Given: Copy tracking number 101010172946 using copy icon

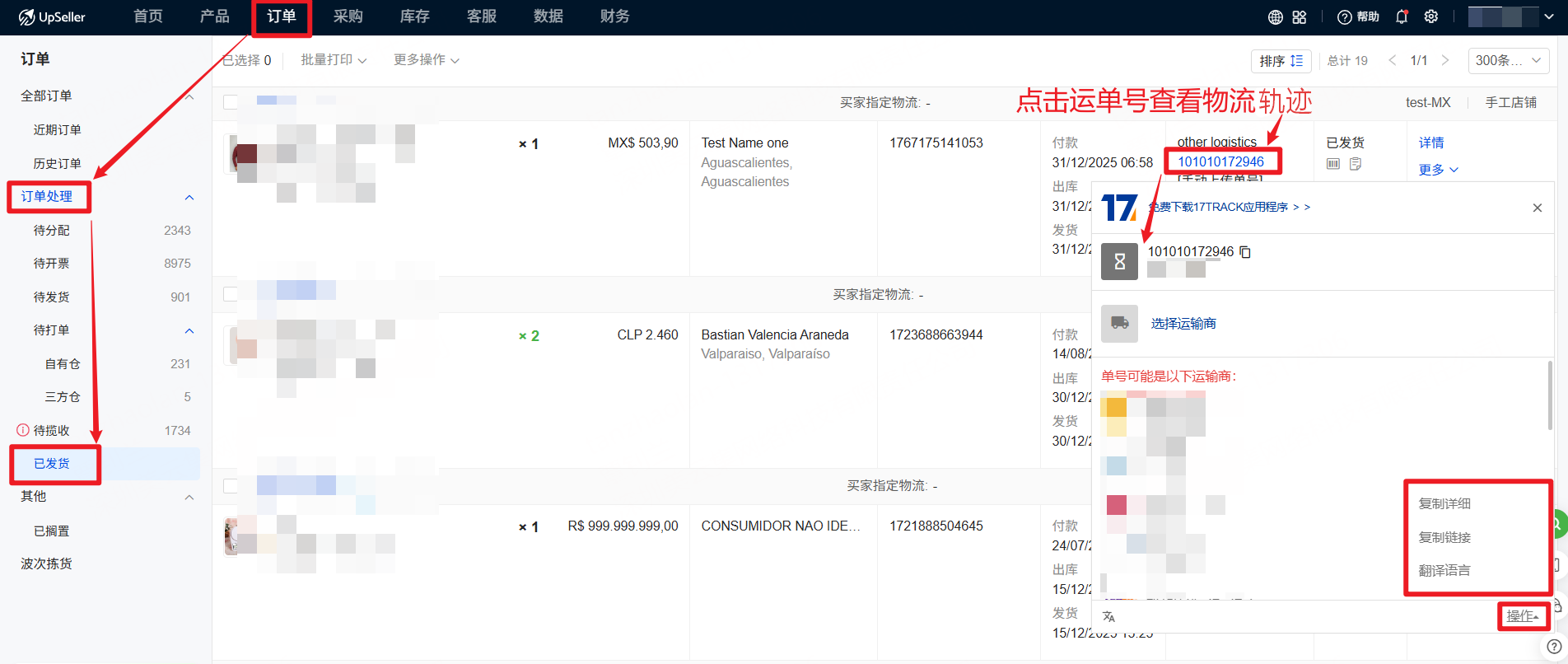Looking at the screenshot, I should (x=1245, y=252).
